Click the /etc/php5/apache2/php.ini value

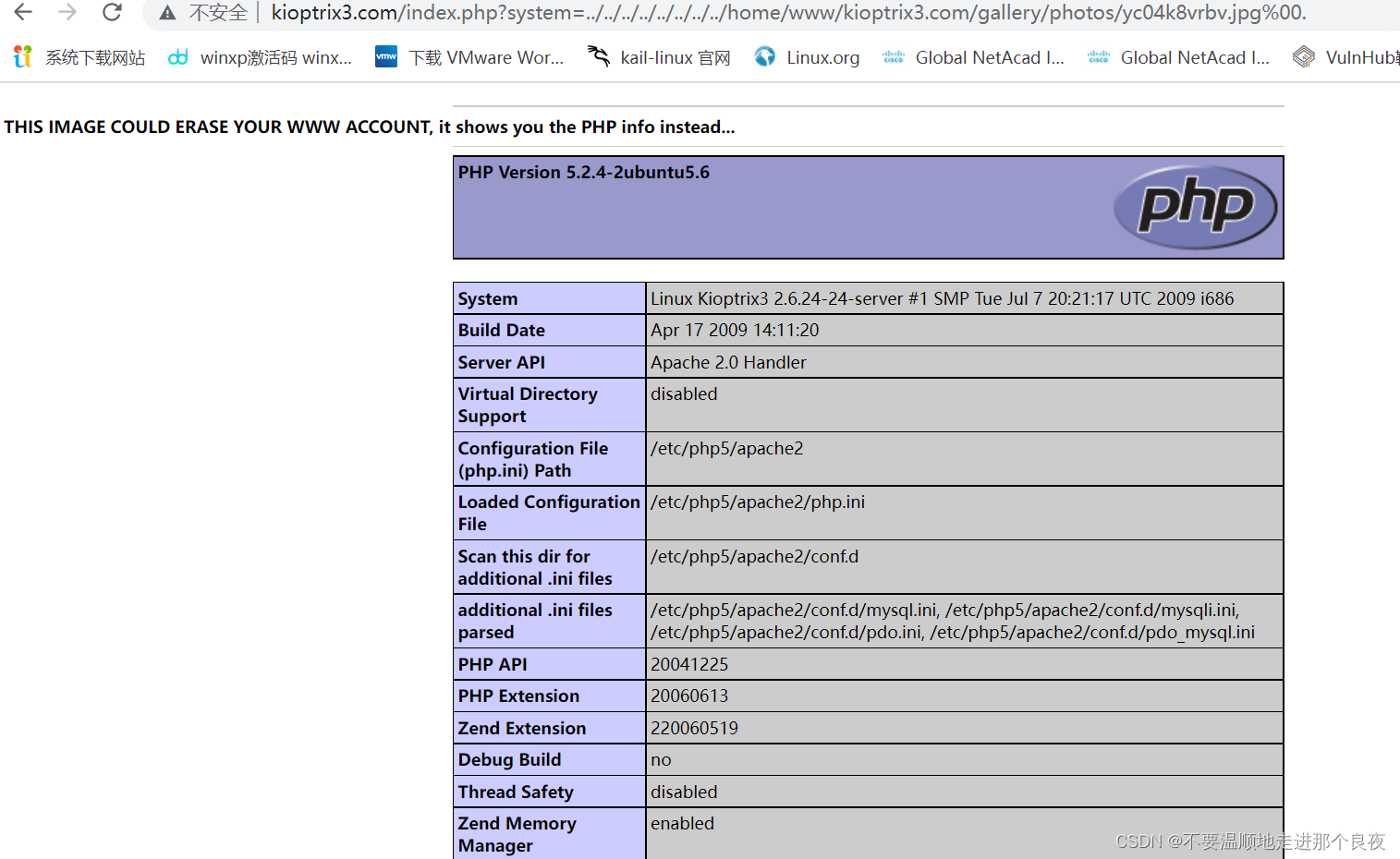tap(758, 502)
